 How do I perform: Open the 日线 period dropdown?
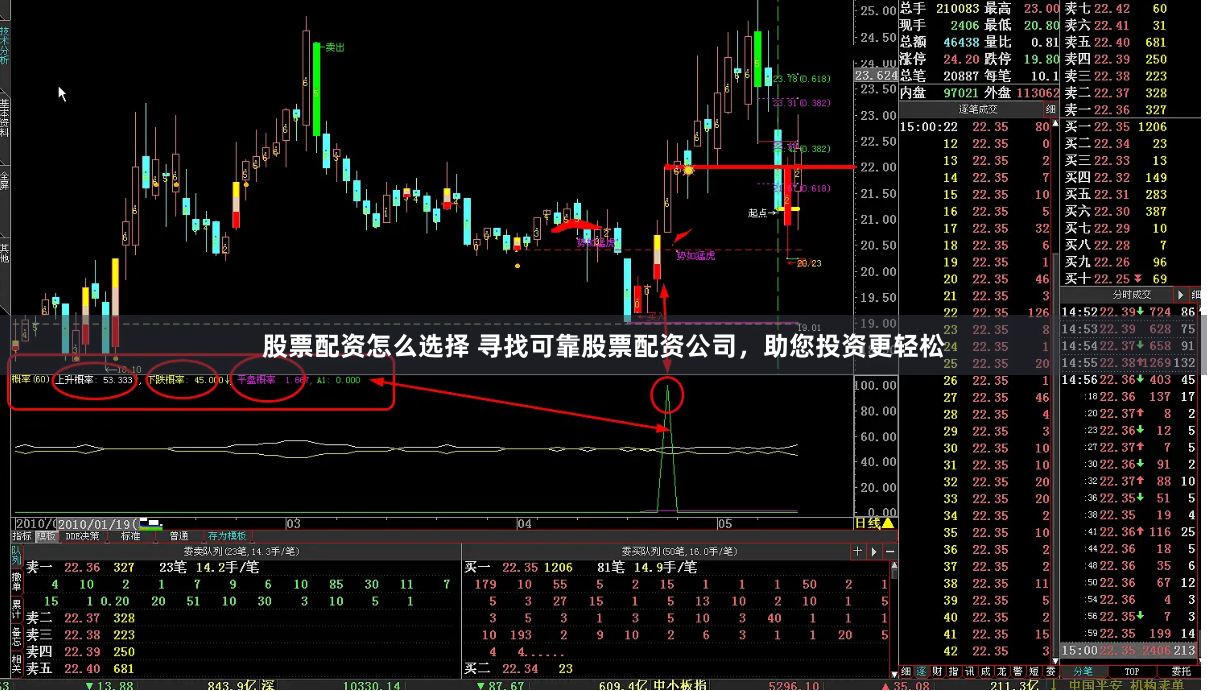coord(871,522)
